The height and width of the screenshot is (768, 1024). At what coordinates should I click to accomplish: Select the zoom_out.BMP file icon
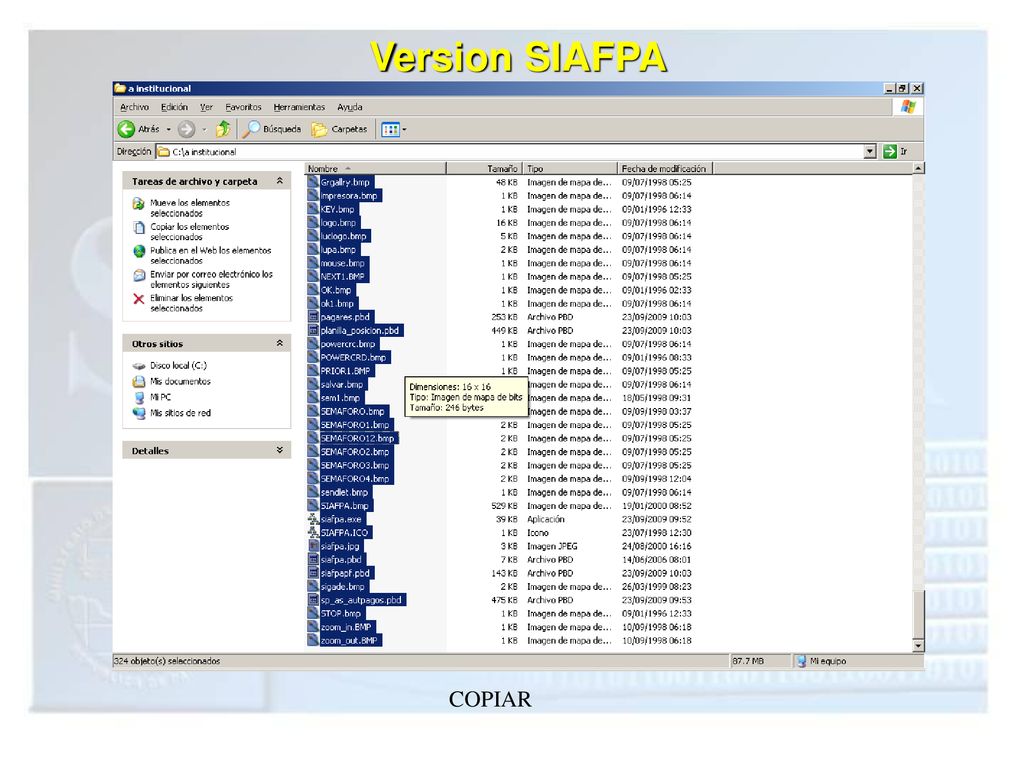coord(313,641)
